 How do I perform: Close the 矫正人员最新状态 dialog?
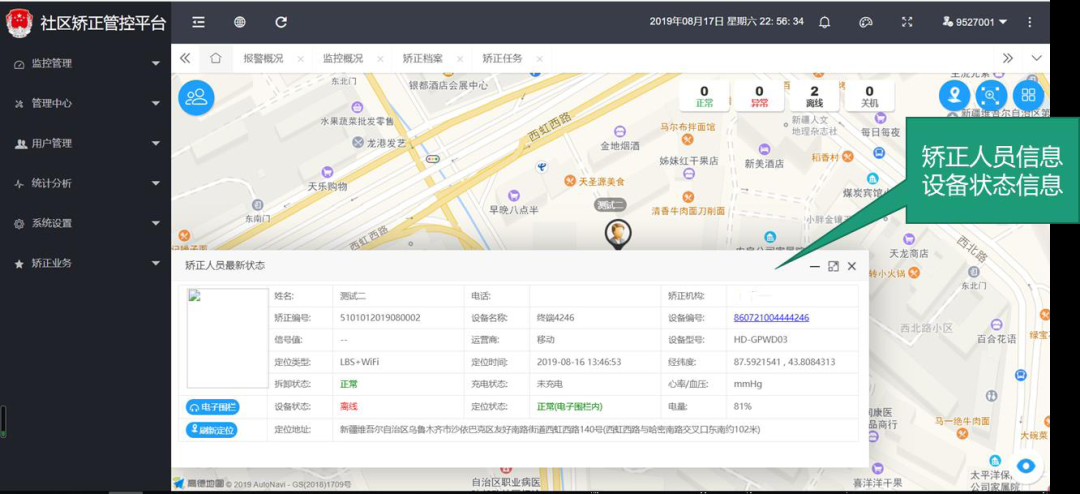(852, 266)
